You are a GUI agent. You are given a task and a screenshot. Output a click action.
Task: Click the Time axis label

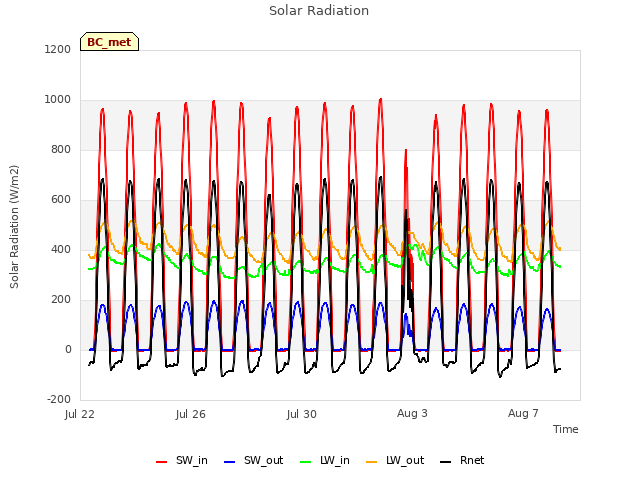click(566, 429)
